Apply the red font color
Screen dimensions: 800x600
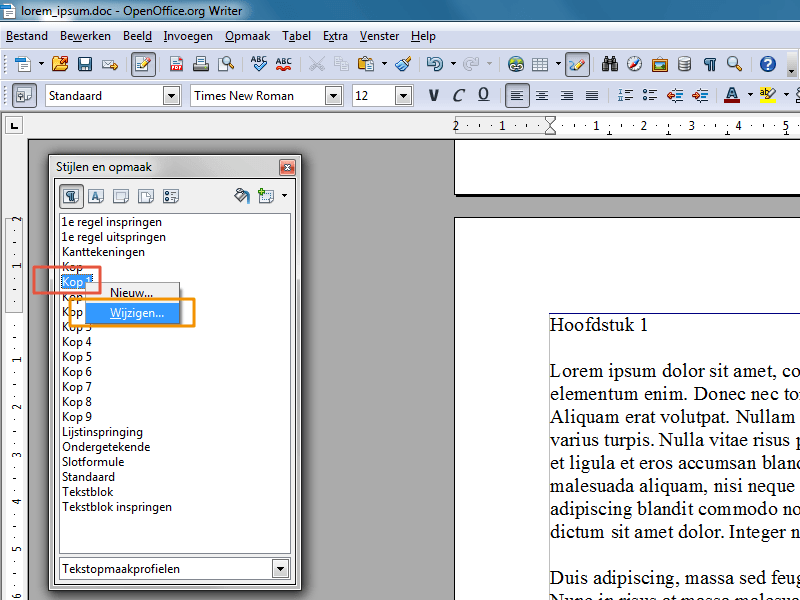[x=732, y=95]
